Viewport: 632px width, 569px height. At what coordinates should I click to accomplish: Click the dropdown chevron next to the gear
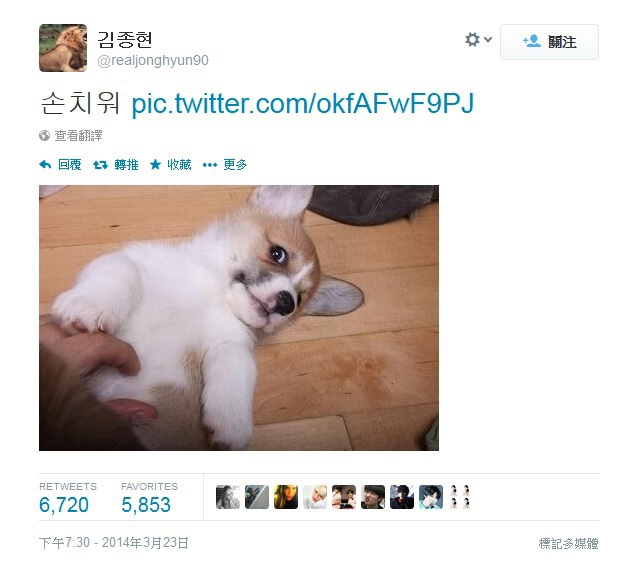(x=488, y=39)
